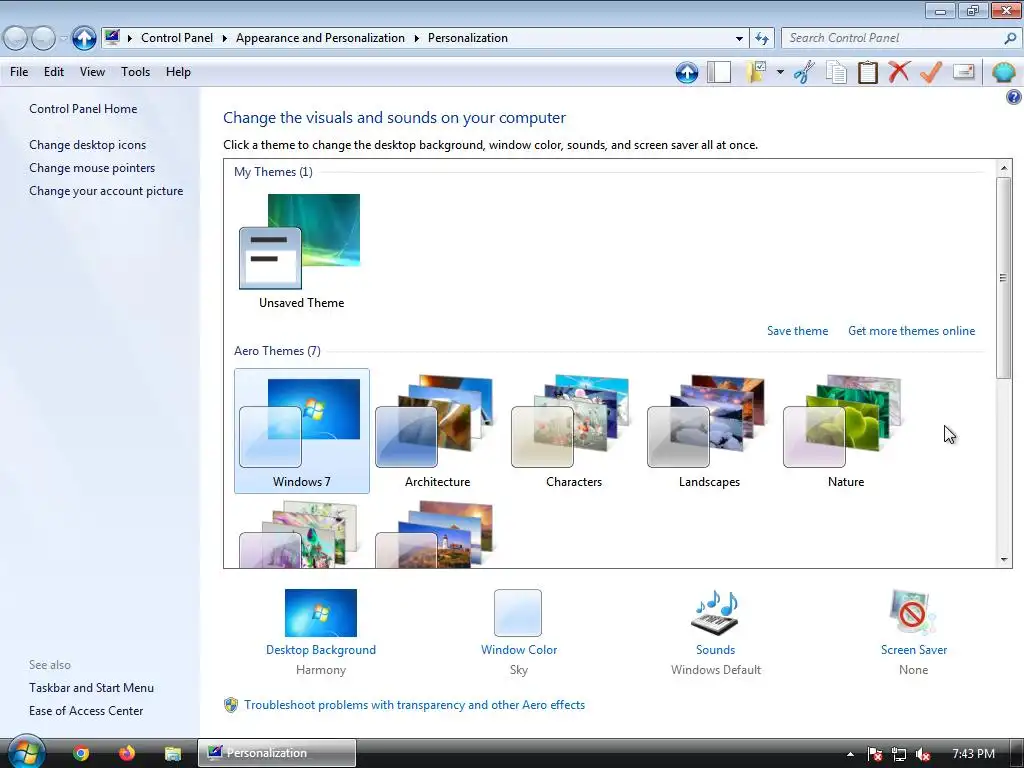Click the scissors Cut icon
The image size is (1024, 768).
click(x=804, y=72)
